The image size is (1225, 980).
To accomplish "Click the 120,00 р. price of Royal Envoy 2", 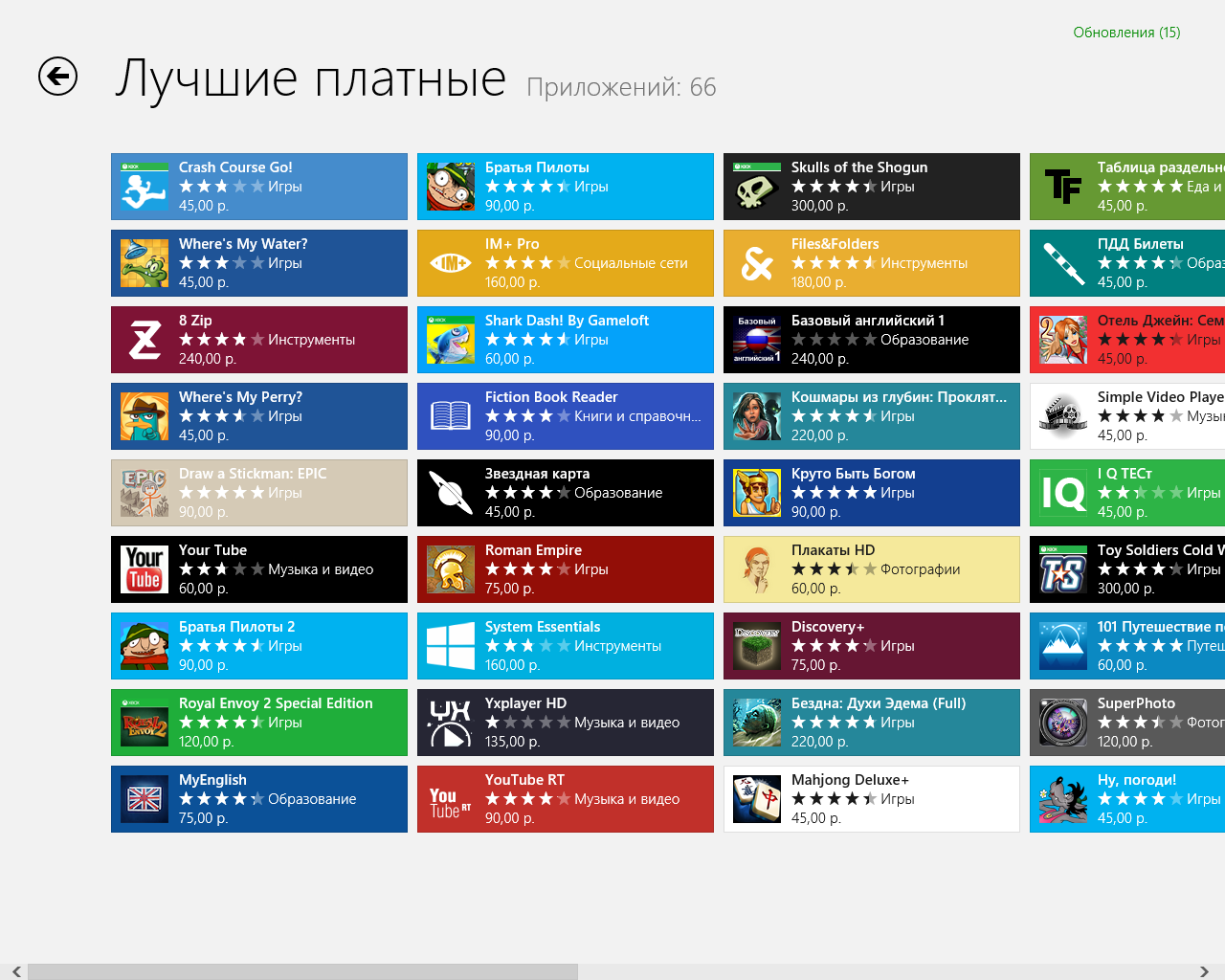I will tap(206, 742).
